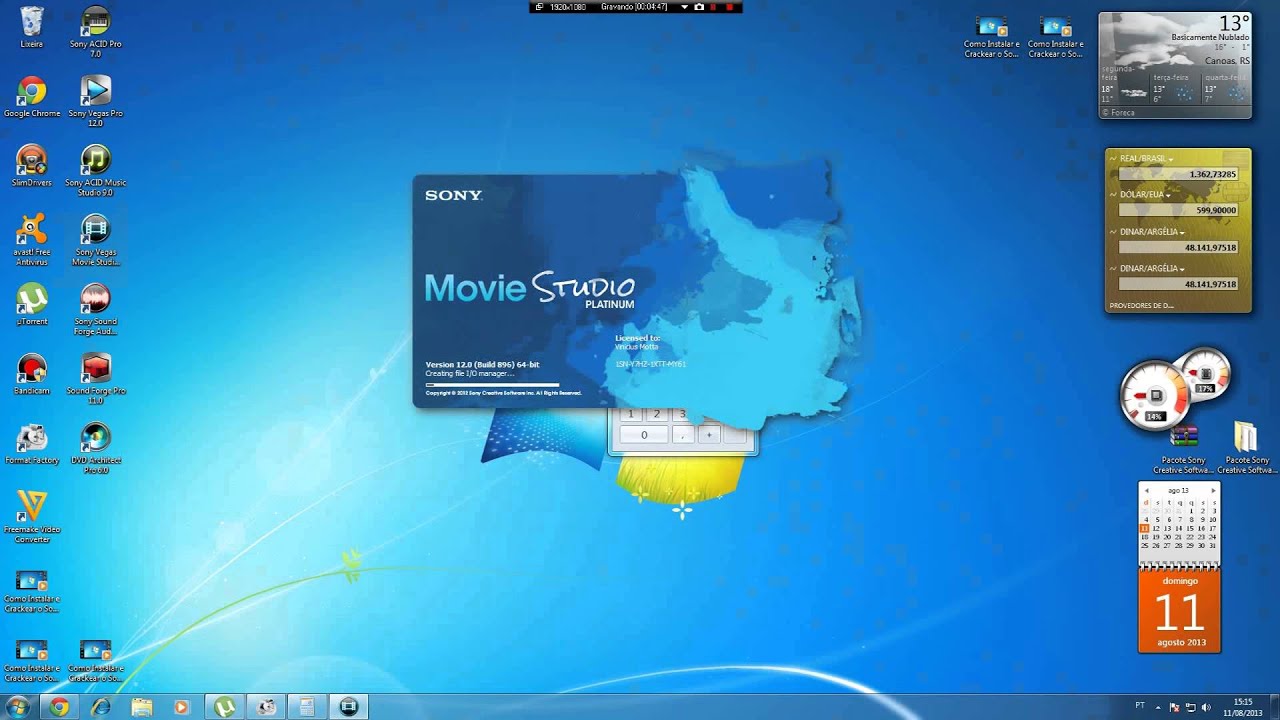Click the 1.362,73285 currency value field
The image size is (1280, 720).
pyautogui.click(x=1178, y=174)
